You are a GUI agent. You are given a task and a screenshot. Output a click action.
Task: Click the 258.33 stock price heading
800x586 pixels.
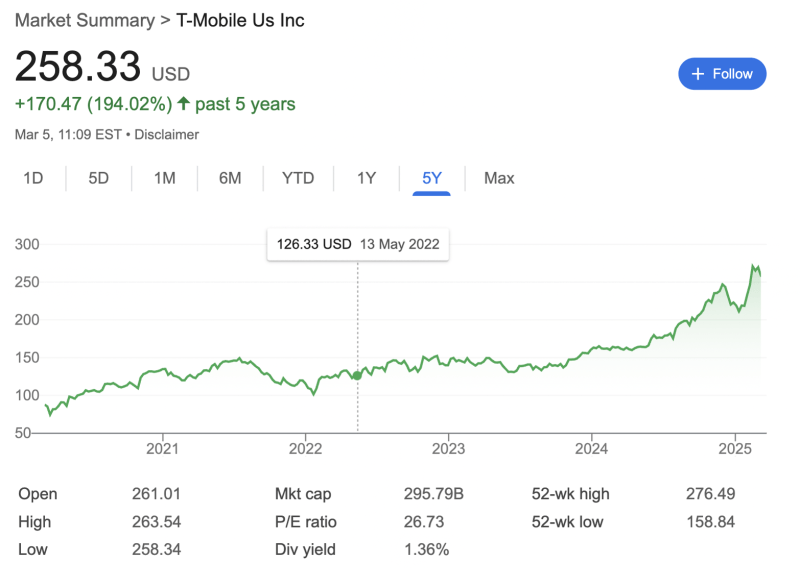click(x=77, y=67)
